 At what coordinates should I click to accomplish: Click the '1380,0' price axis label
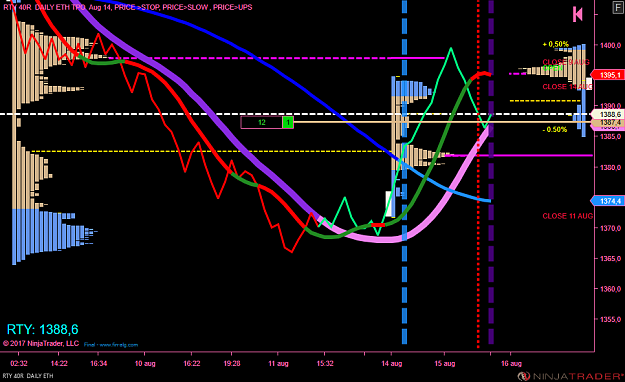click(611, 167)
